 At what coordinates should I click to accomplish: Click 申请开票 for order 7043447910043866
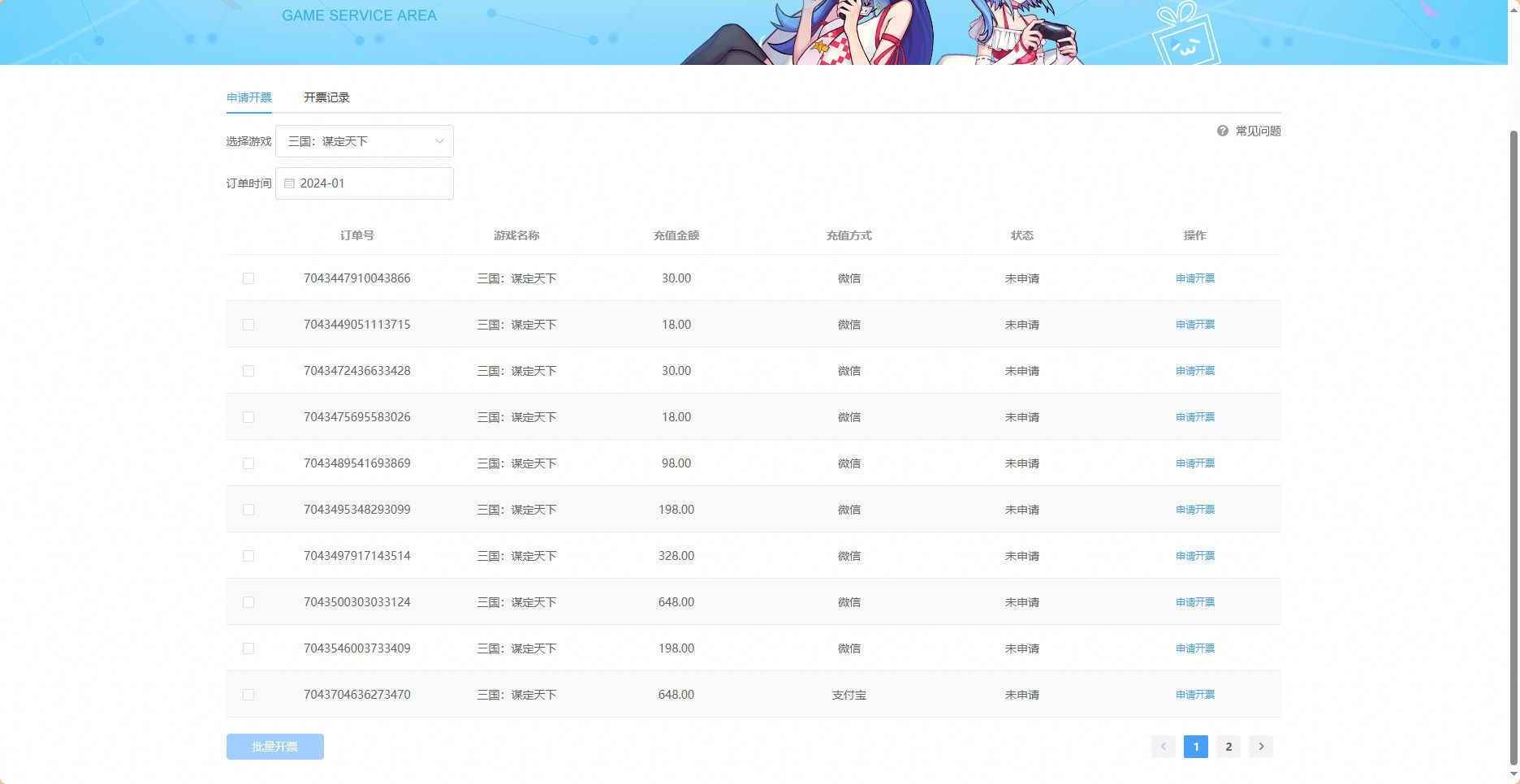1195,278
